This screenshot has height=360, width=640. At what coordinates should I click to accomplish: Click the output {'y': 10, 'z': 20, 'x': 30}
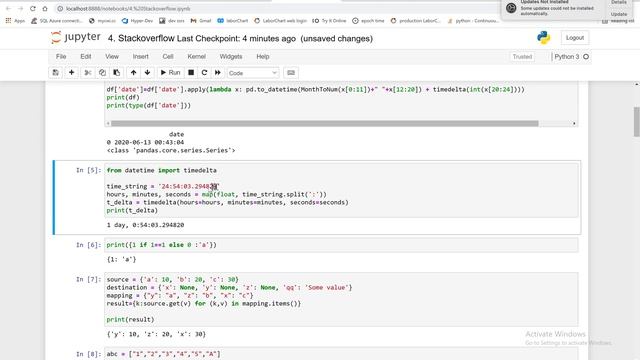click(156, 334)
